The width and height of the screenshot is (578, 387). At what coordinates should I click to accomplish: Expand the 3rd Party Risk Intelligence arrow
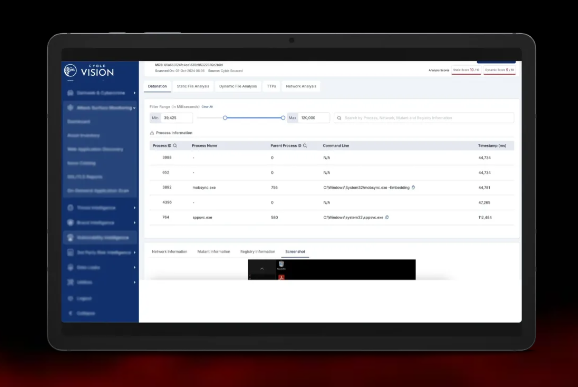[135, 252]
